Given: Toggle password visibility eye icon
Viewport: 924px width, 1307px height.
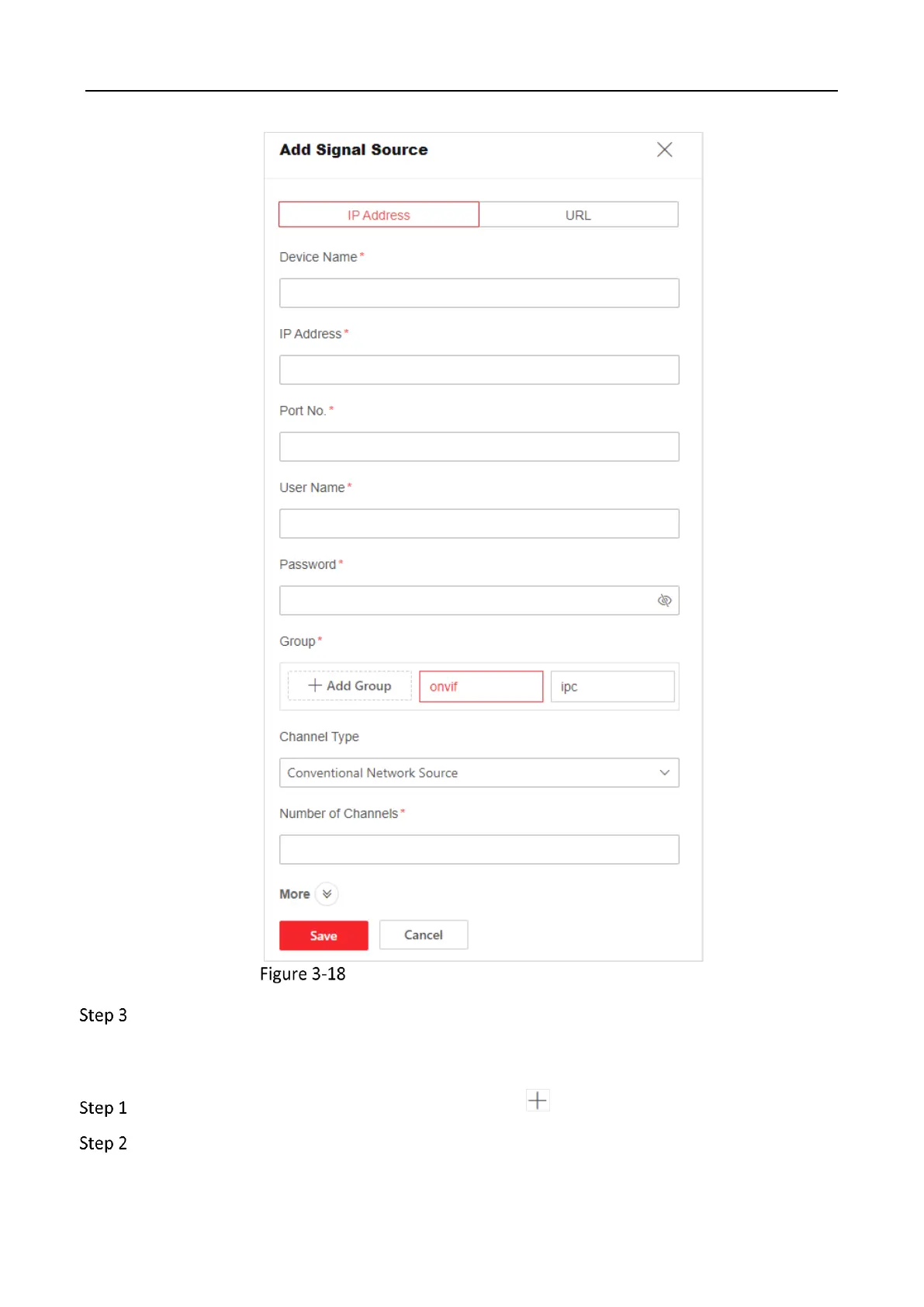Looking at the screenshot, I should coord(664,600).
